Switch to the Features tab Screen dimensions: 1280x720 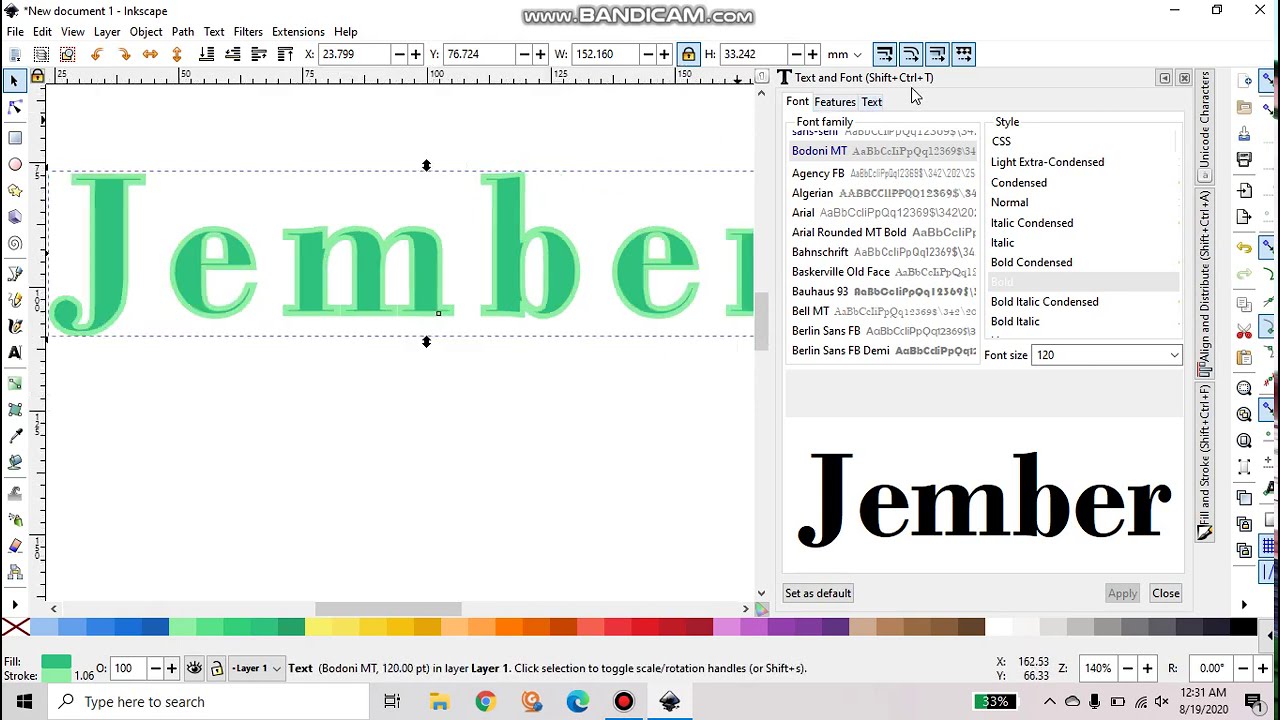tap(834, 102)
